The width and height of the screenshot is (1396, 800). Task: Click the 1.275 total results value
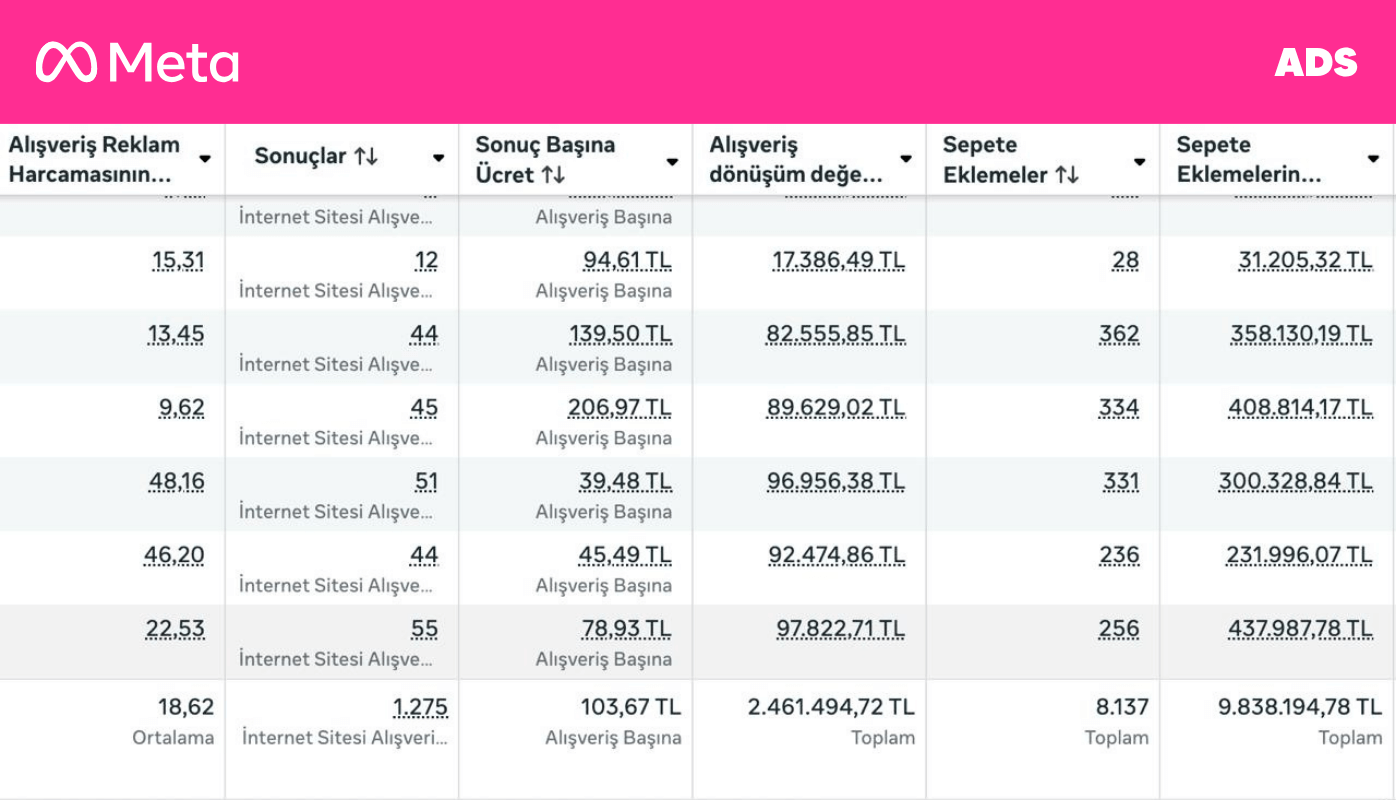pyautogui.click(x=420, y=708)
